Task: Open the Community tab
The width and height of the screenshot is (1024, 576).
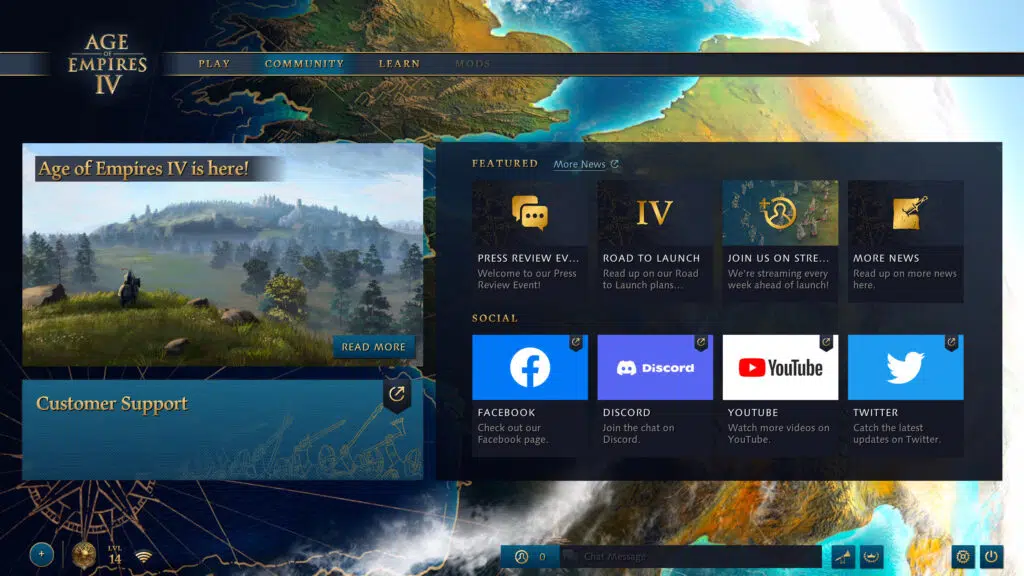Action: [304, 64]
